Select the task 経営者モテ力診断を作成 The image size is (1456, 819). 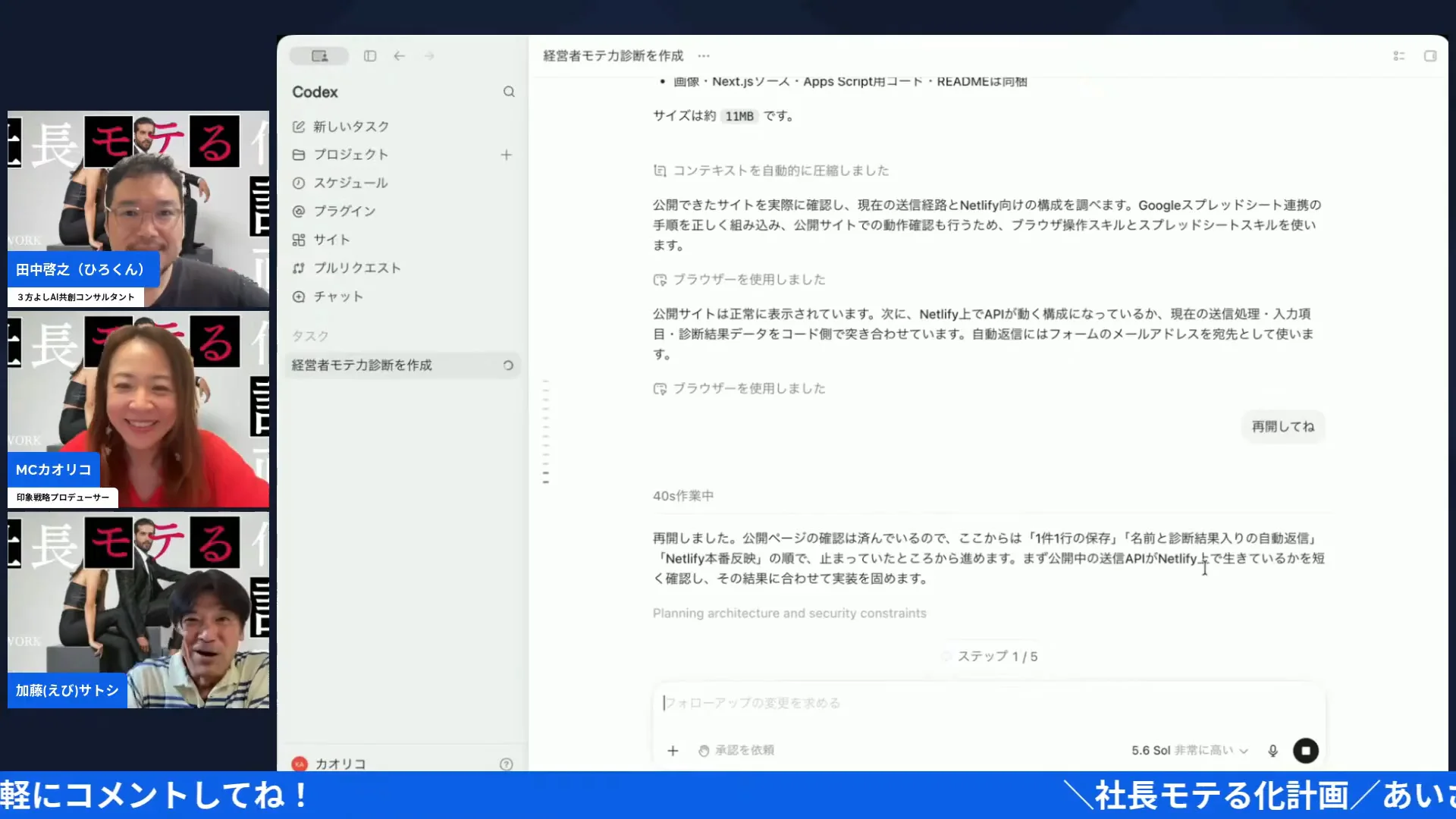tap(403, 366)
